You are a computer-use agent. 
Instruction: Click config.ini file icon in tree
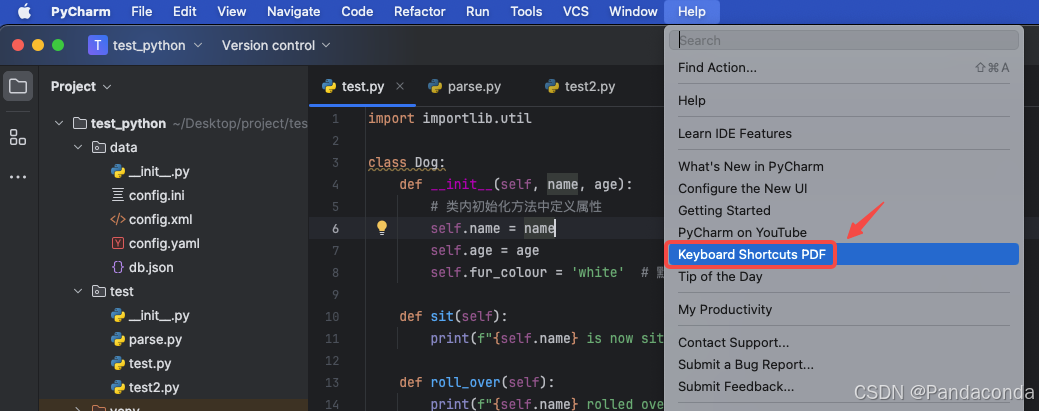pos(118,195)
